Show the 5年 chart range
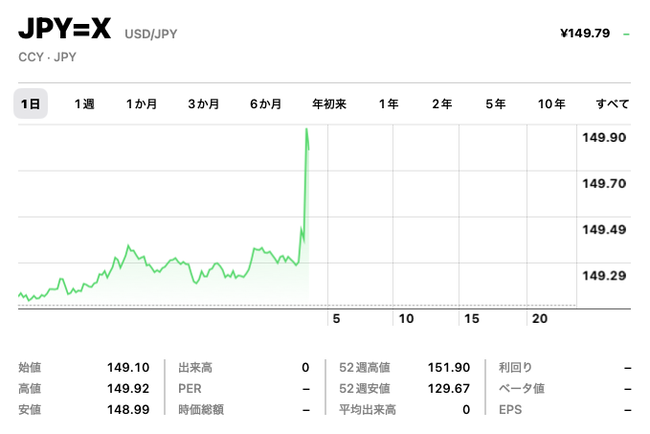 click(x=495, y=104)
